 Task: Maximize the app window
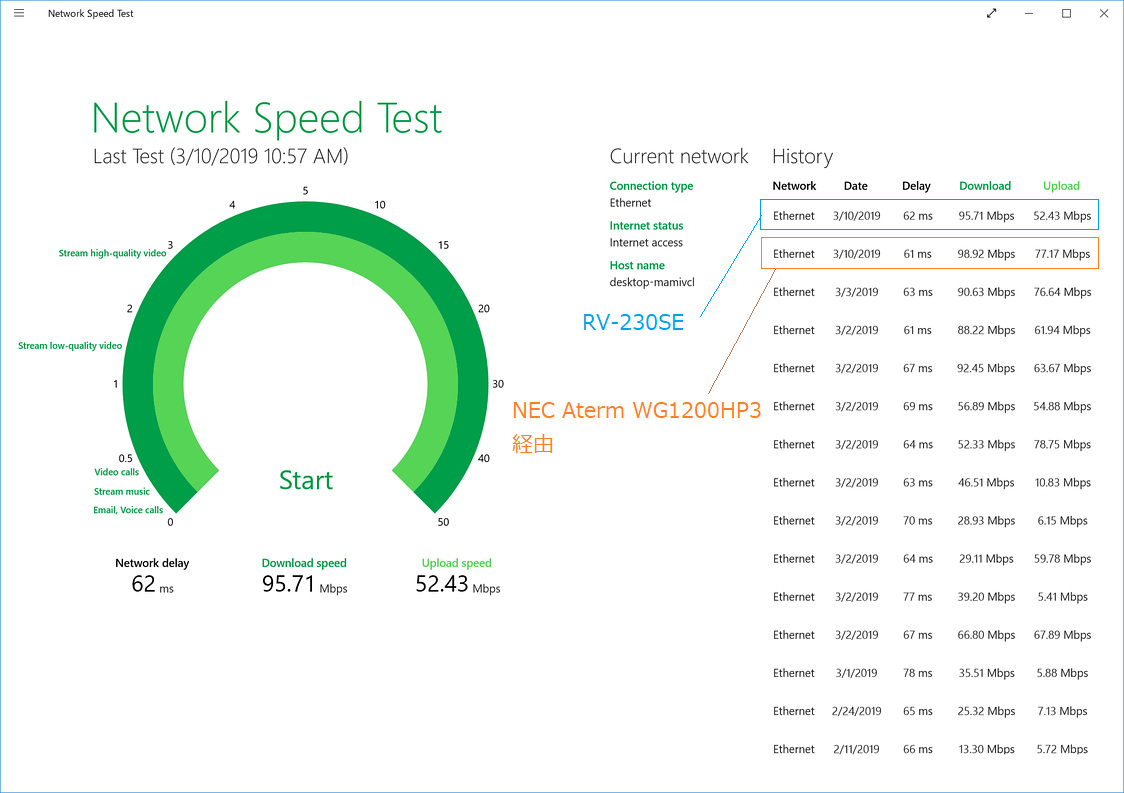pos(1066,13)
